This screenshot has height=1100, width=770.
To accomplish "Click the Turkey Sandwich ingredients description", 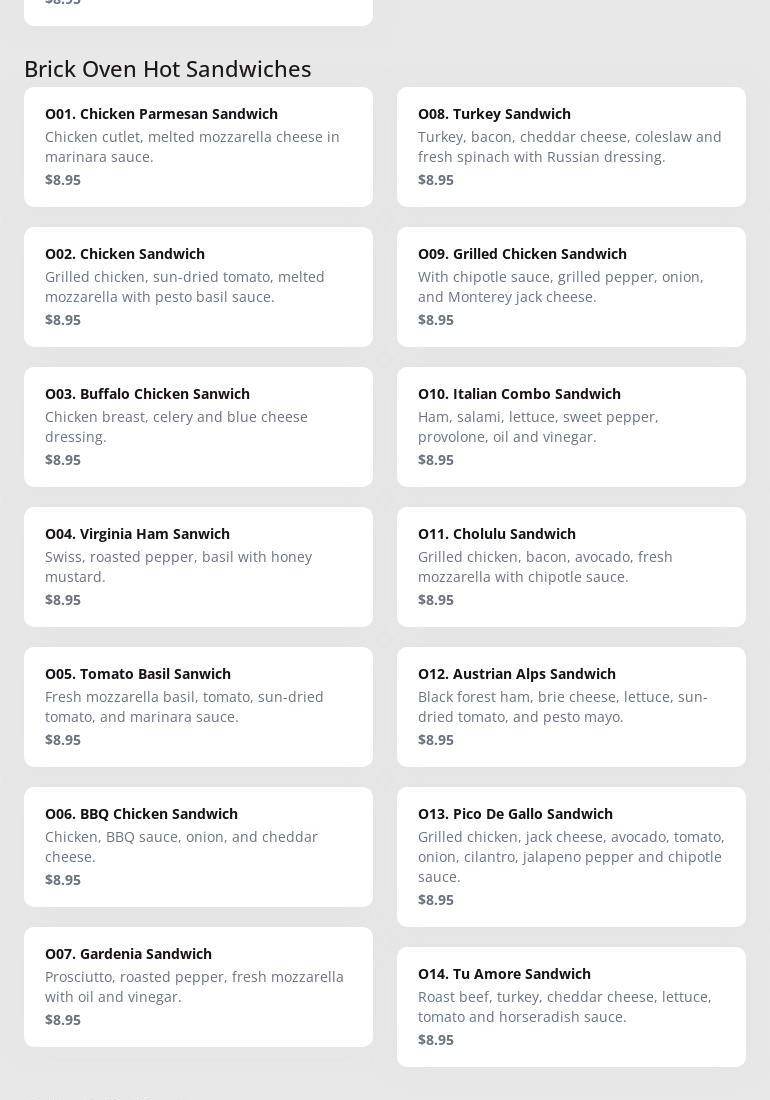I will click(x=569, y=147).
